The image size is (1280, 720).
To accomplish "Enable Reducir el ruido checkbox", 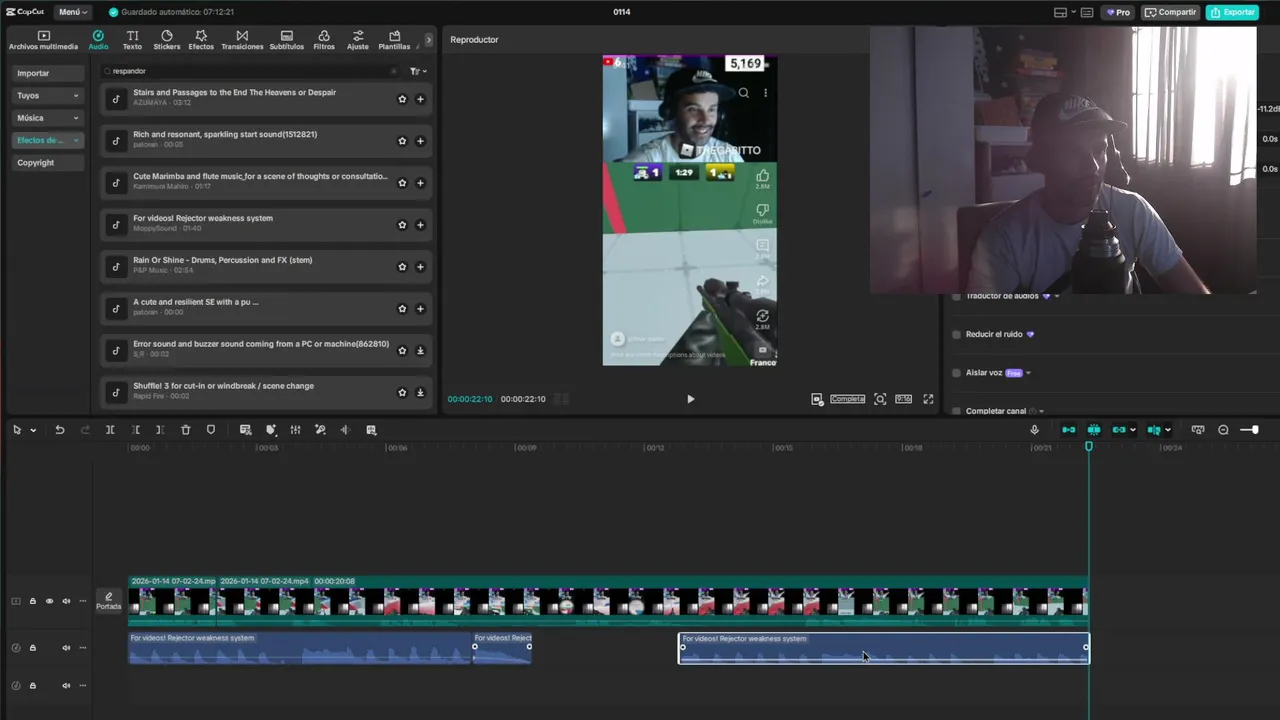I will pyautogui.click(x=956, y=334).
